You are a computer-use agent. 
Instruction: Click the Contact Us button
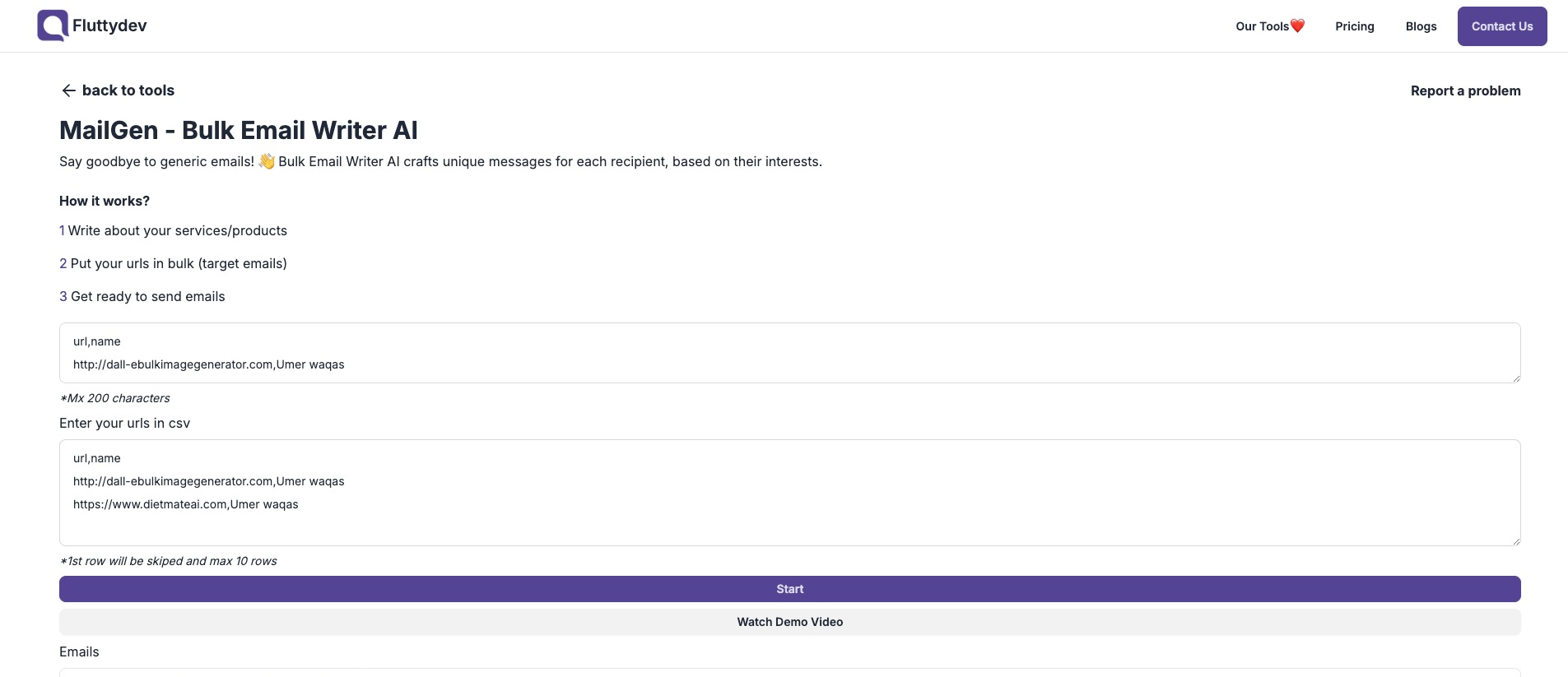[x=1502, y=26]
